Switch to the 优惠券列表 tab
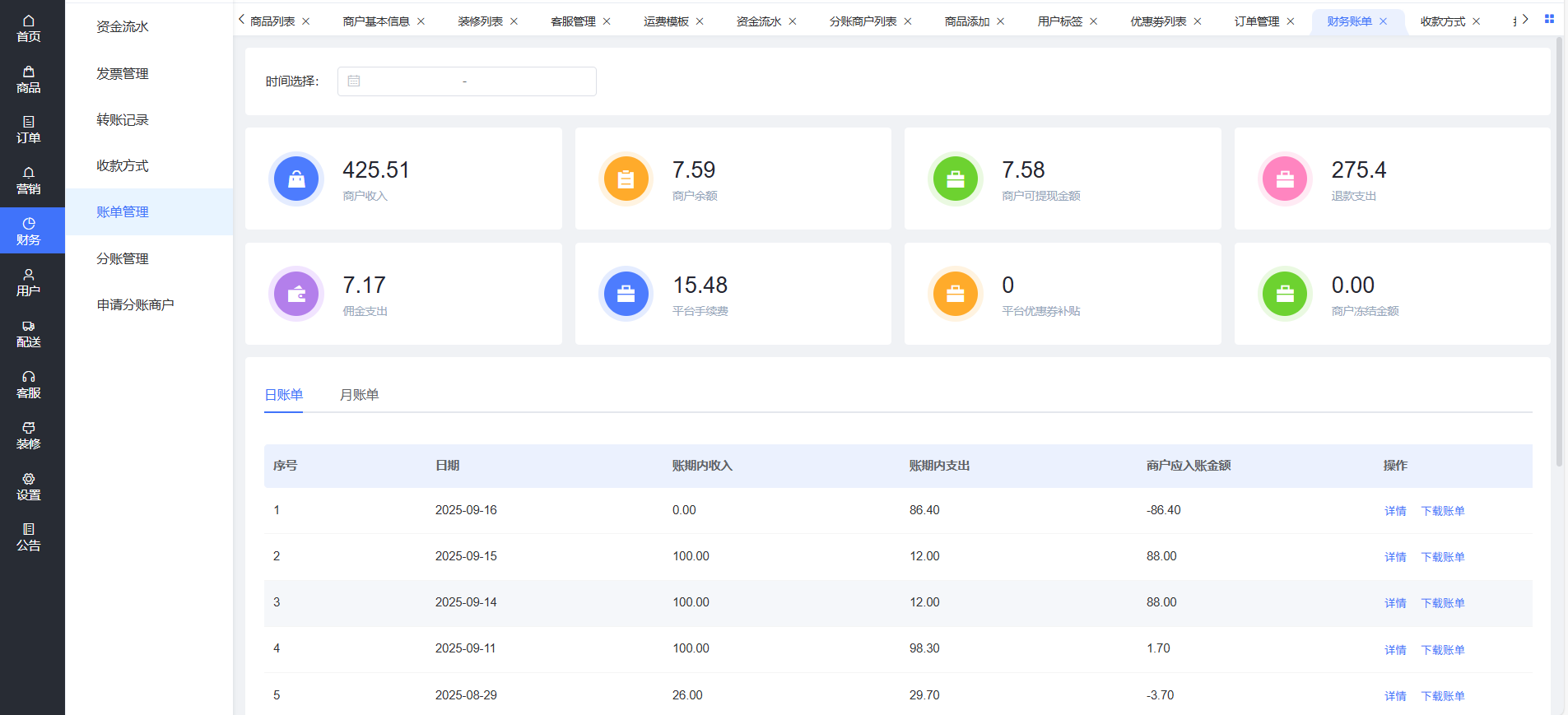Image resolution: width=1568 pixels, height=715 pixels. (1158, 21)
